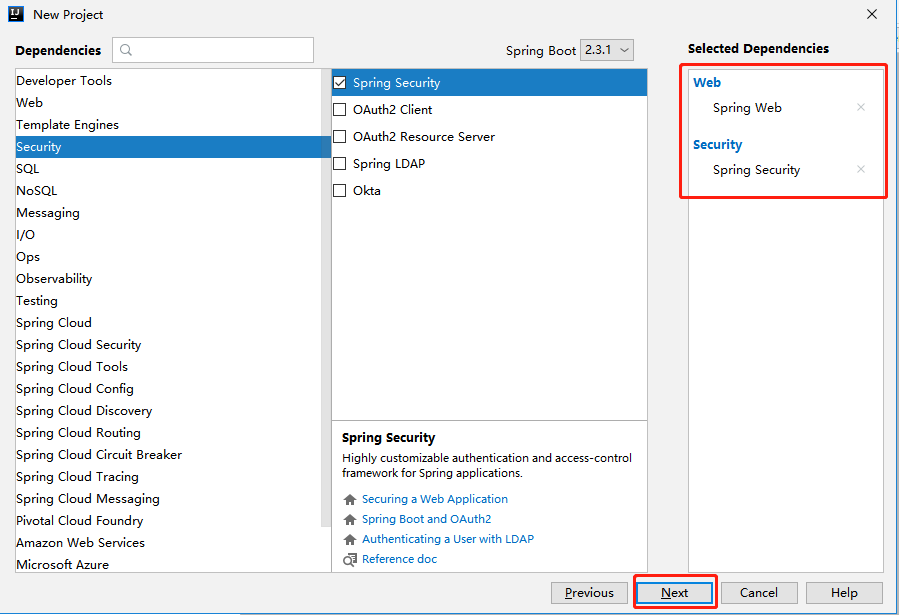Focus the dependencies search field
899x615 pixels.
(x=213, y=50)
